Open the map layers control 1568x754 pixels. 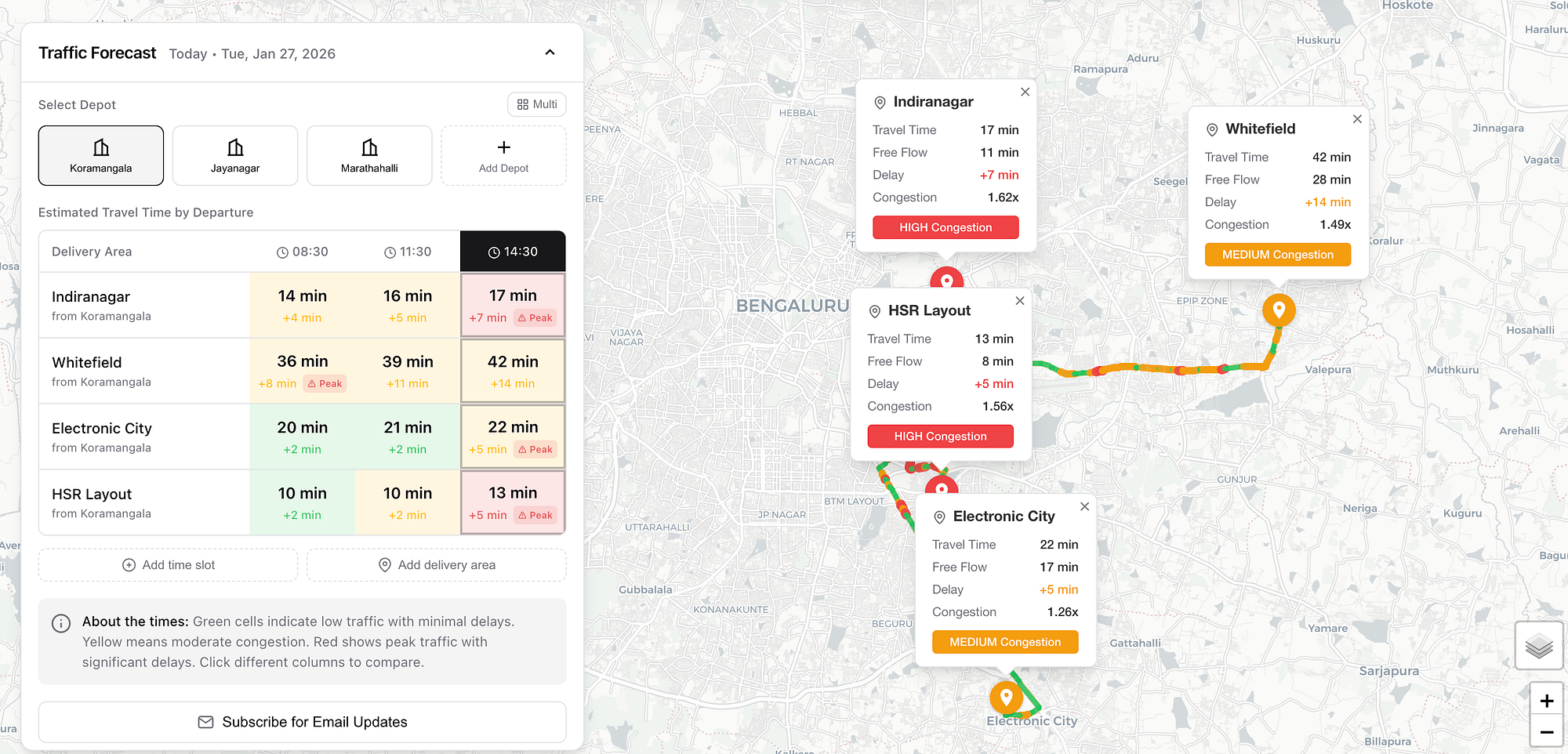1539,646
